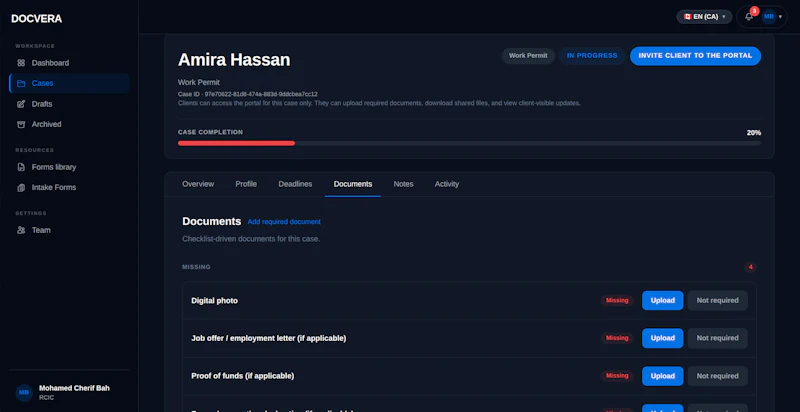Image resolution: width=800 pixels, height=412 pixels.
Task: Mark Proof of funds as Not required
Action: coord(717,376)
